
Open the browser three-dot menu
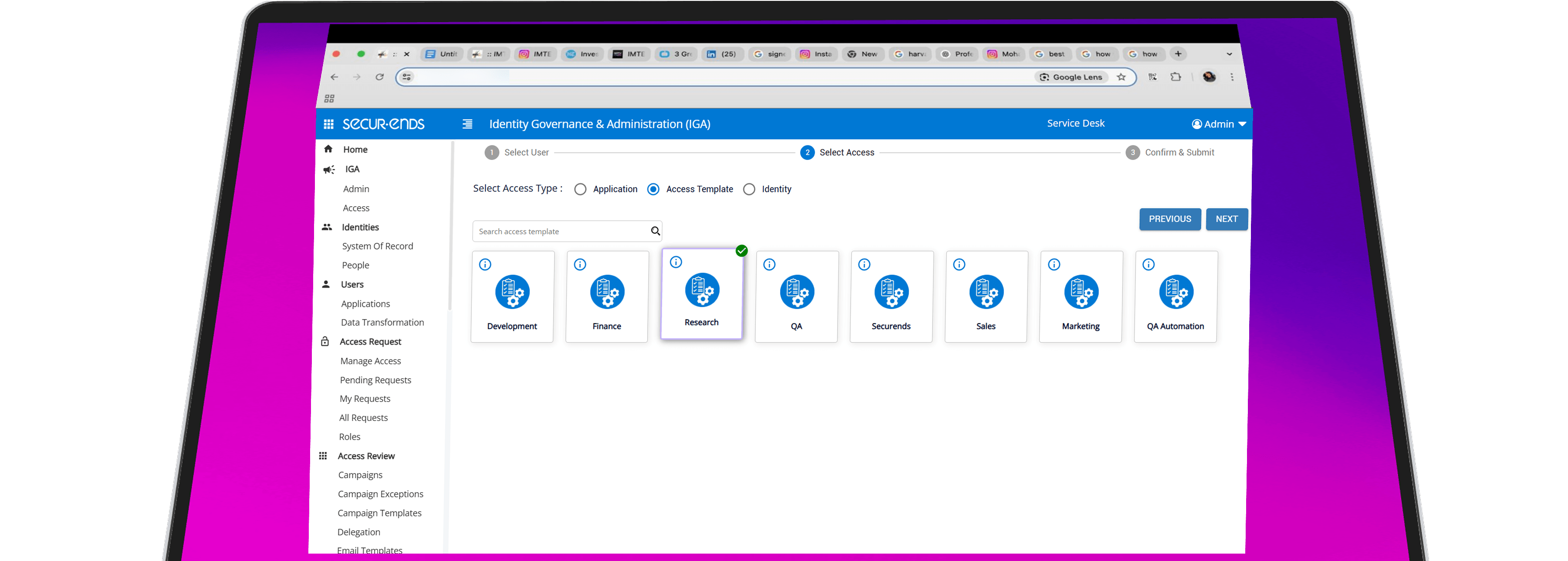[x=1232, y=77]
